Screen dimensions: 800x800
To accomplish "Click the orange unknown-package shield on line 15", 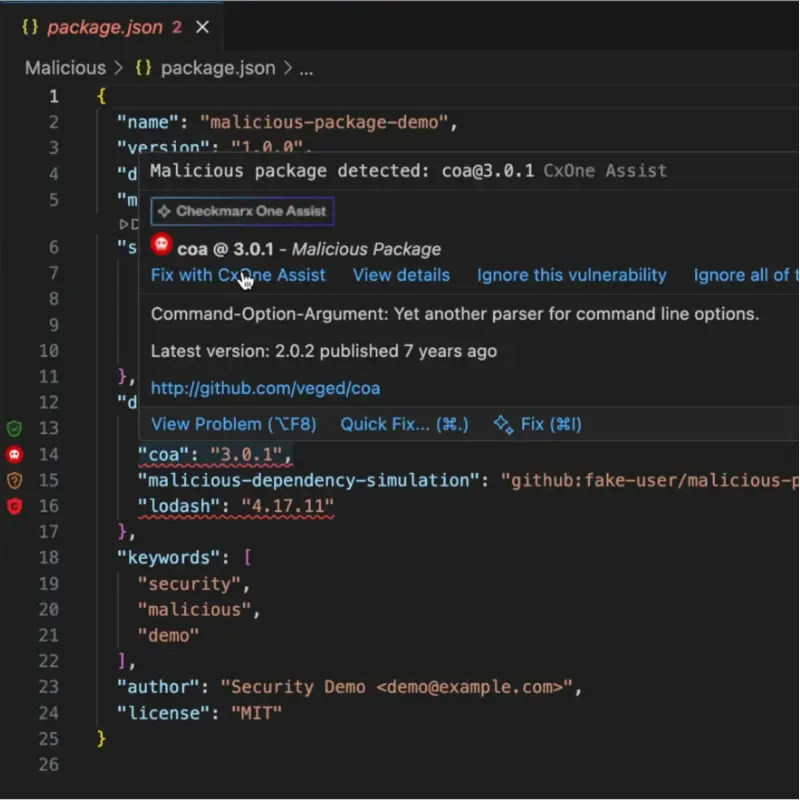I will [x=15, y=480].
